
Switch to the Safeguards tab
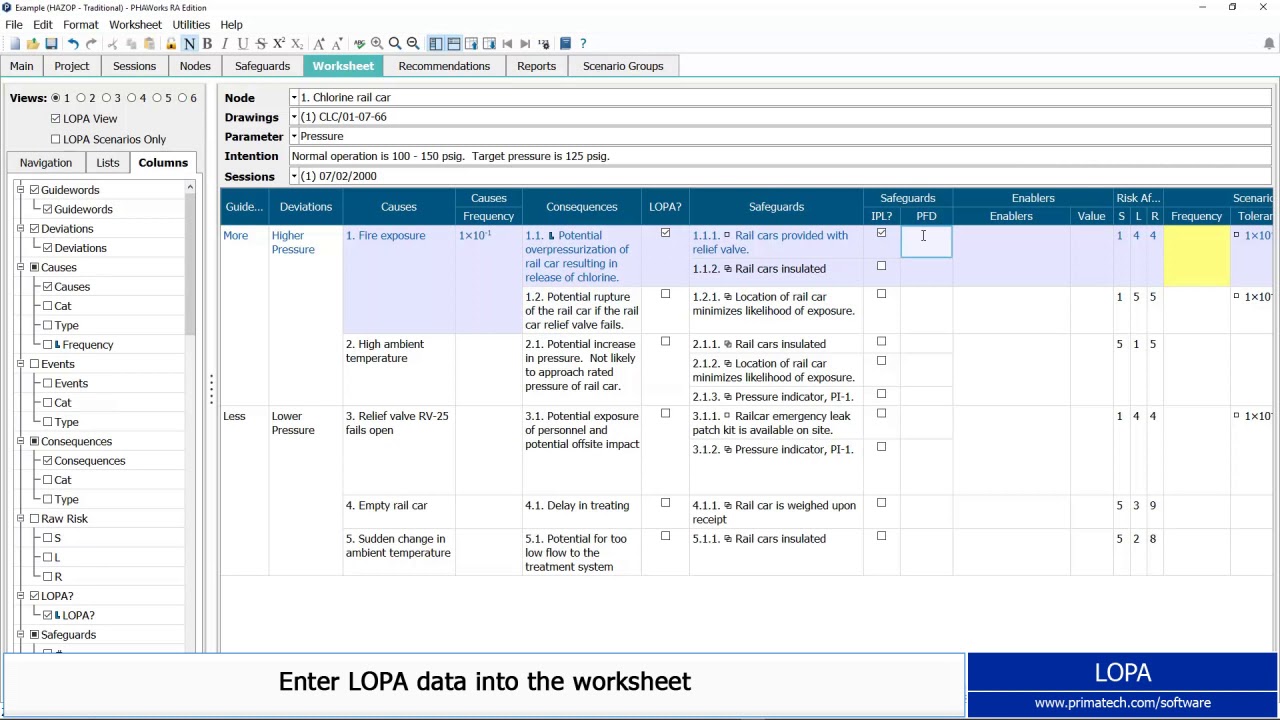(x=262, y=66)
